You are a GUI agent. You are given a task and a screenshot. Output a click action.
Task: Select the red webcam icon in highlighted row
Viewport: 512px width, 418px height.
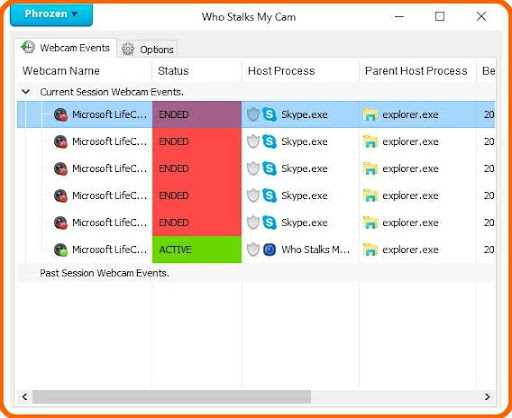click(61, 115)
